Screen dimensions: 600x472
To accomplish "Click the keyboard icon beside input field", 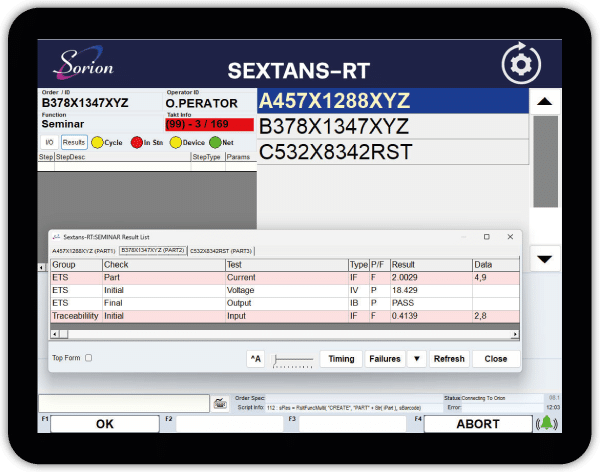I will point(220,403).
